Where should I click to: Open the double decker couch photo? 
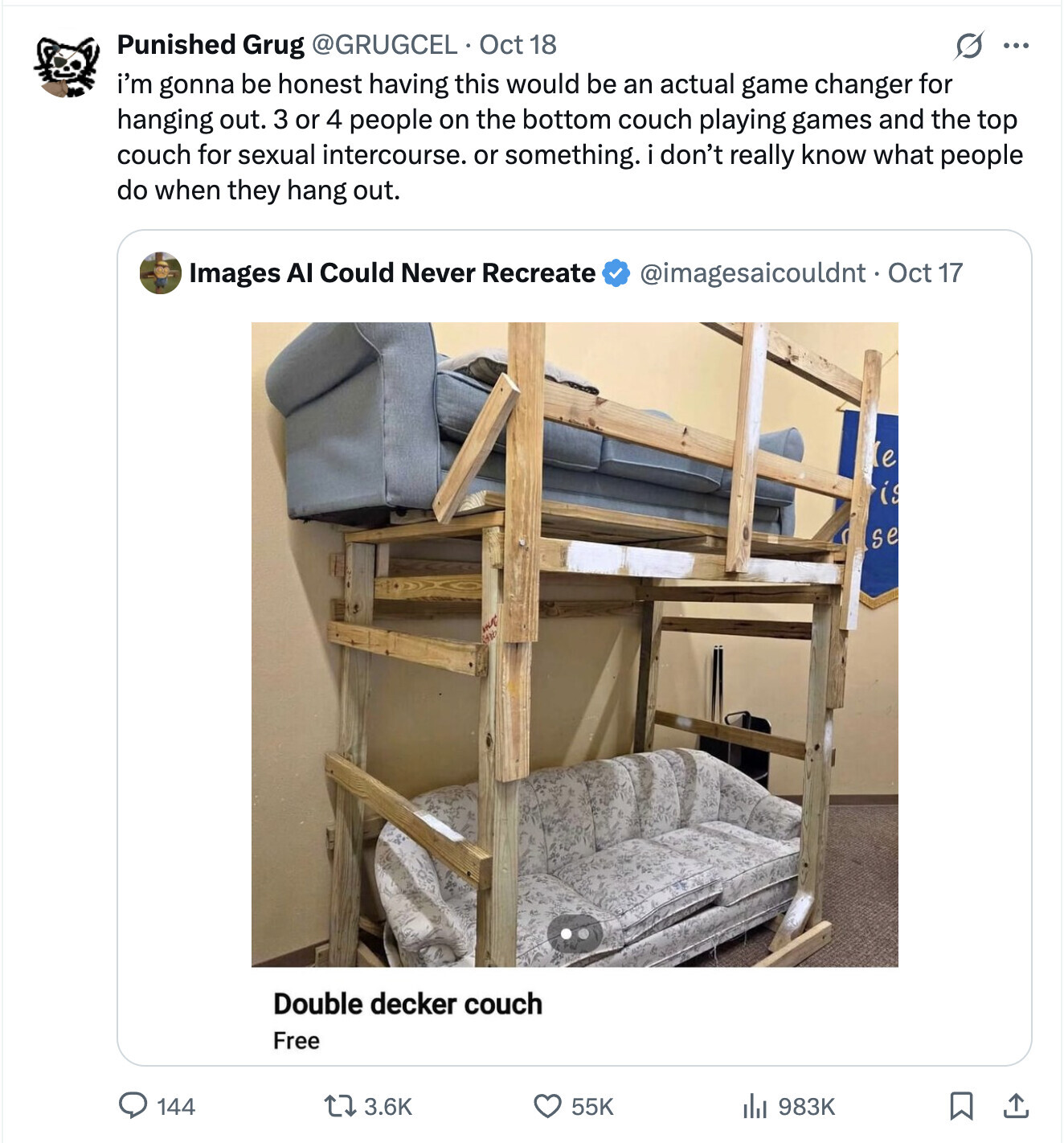[x=575, y=643]
